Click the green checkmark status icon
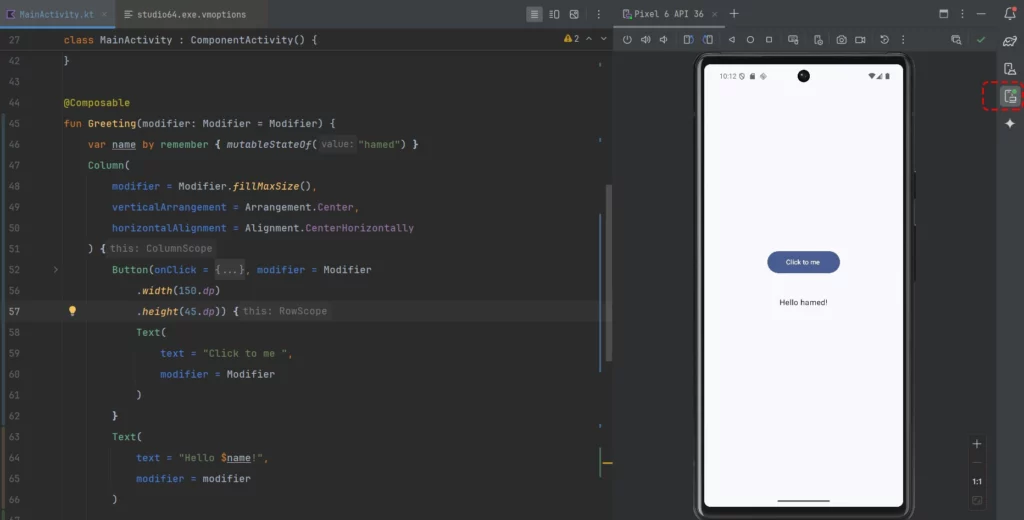 (981, 40)
